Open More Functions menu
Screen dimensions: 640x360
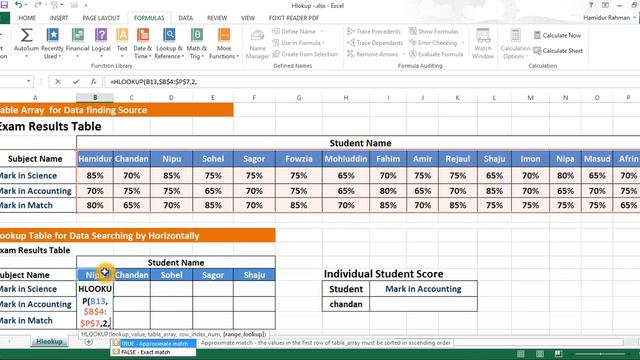[x=224, y=43]
